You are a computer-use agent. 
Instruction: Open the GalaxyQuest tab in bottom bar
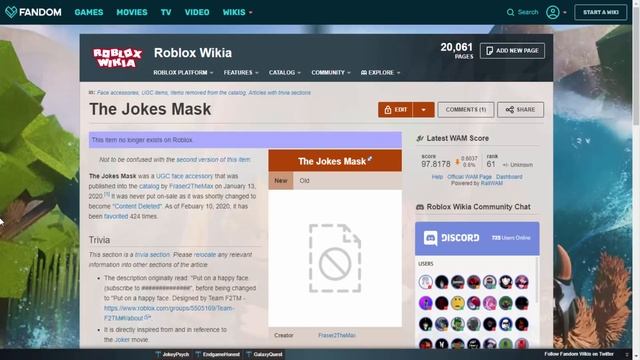point(264,354)
